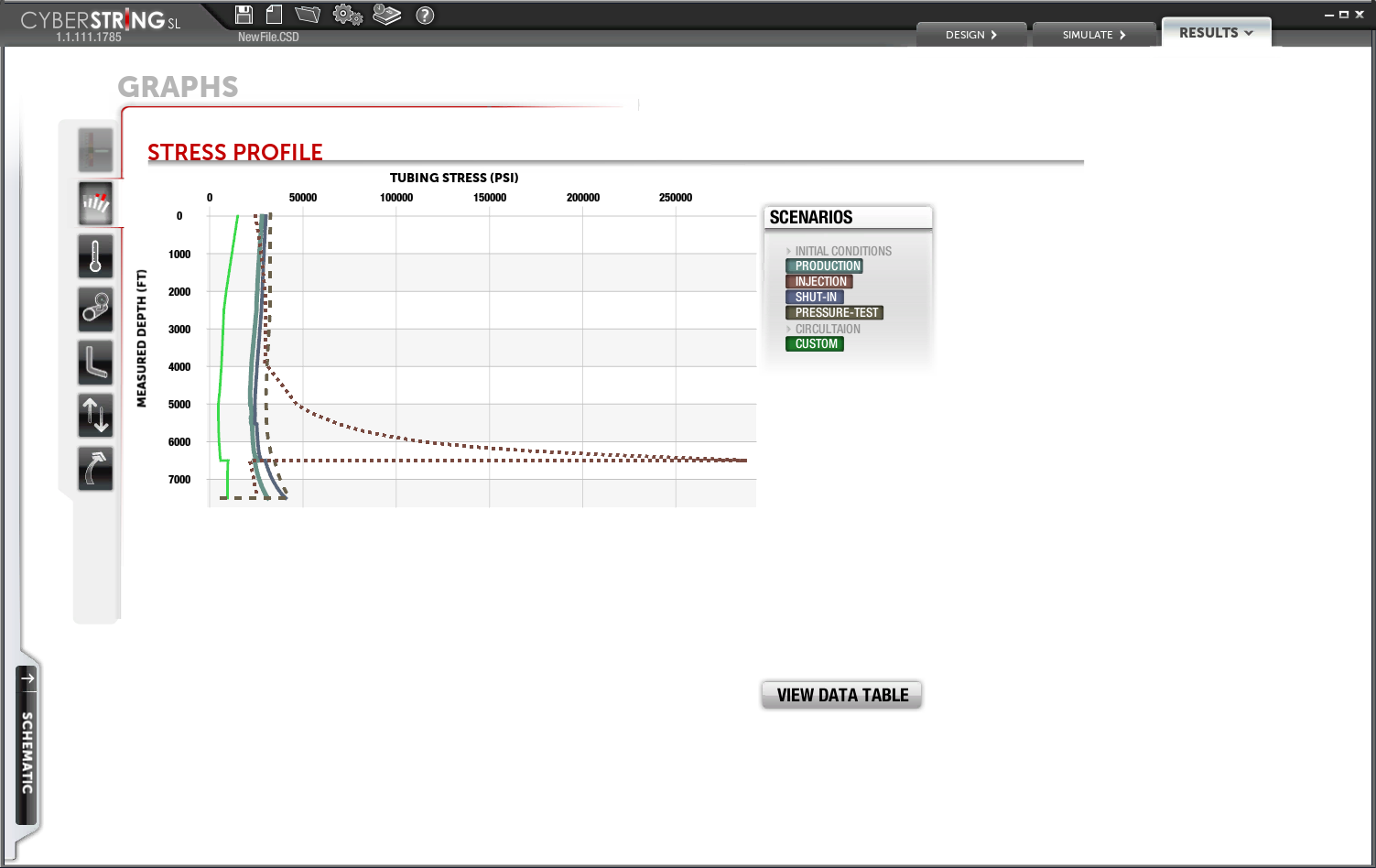Toggle the SHUT-IN scenario

coord(815,298)
